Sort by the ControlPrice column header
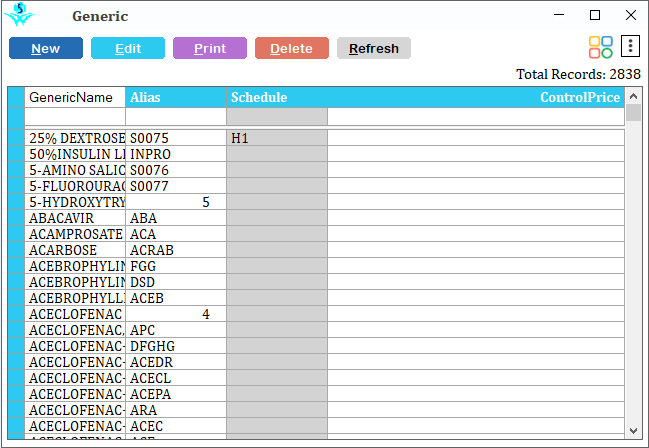The image size is (649, 448). 476,97
